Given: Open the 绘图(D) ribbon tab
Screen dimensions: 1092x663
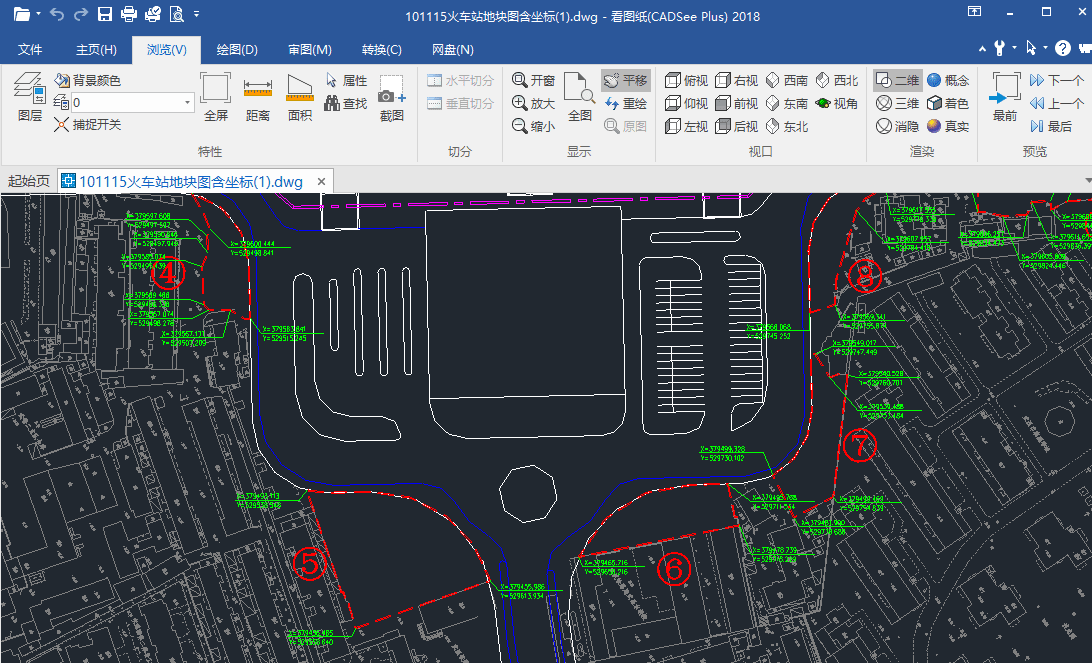Looking at the screenshot, I should (x=237, y=49).
